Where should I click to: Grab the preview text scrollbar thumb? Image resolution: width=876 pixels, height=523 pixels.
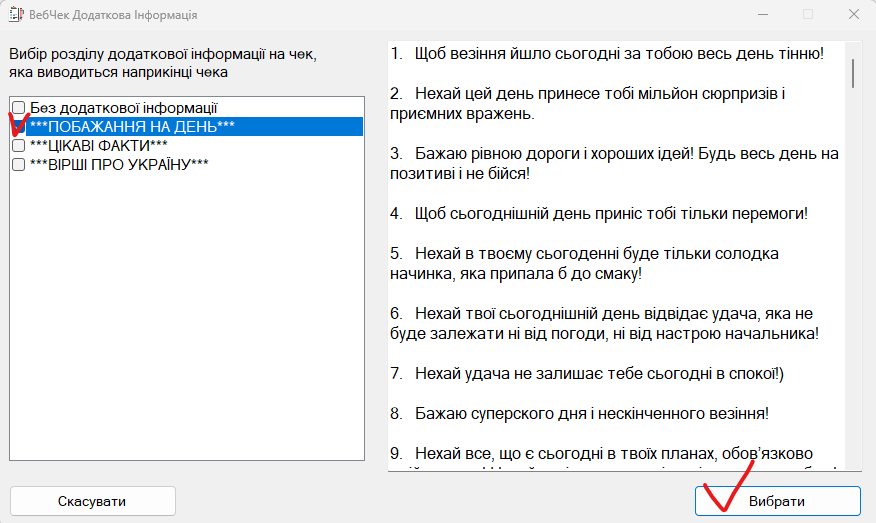click(x=852, y=72)
